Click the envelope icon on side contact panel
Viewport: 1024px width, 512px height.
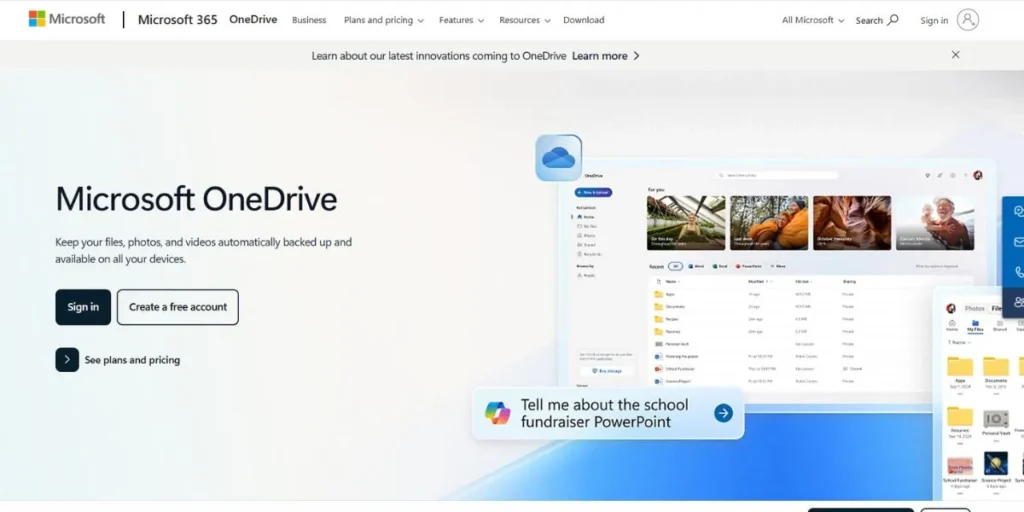[x=1017, y=242]
